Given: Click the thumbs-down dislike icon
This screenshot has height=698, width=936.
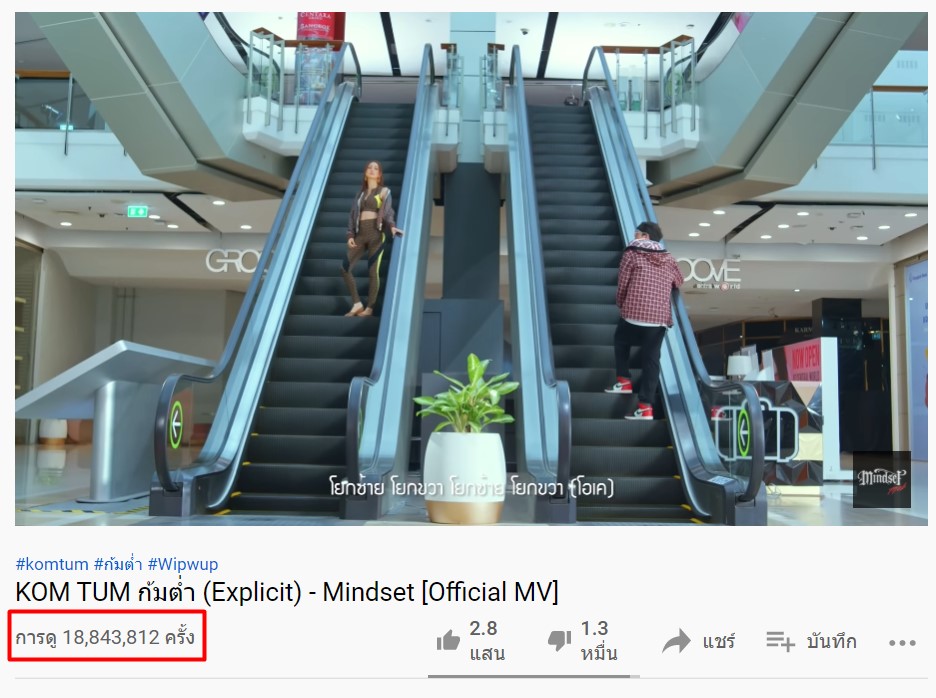Looking at the screenshot, I should coord(559,641).
